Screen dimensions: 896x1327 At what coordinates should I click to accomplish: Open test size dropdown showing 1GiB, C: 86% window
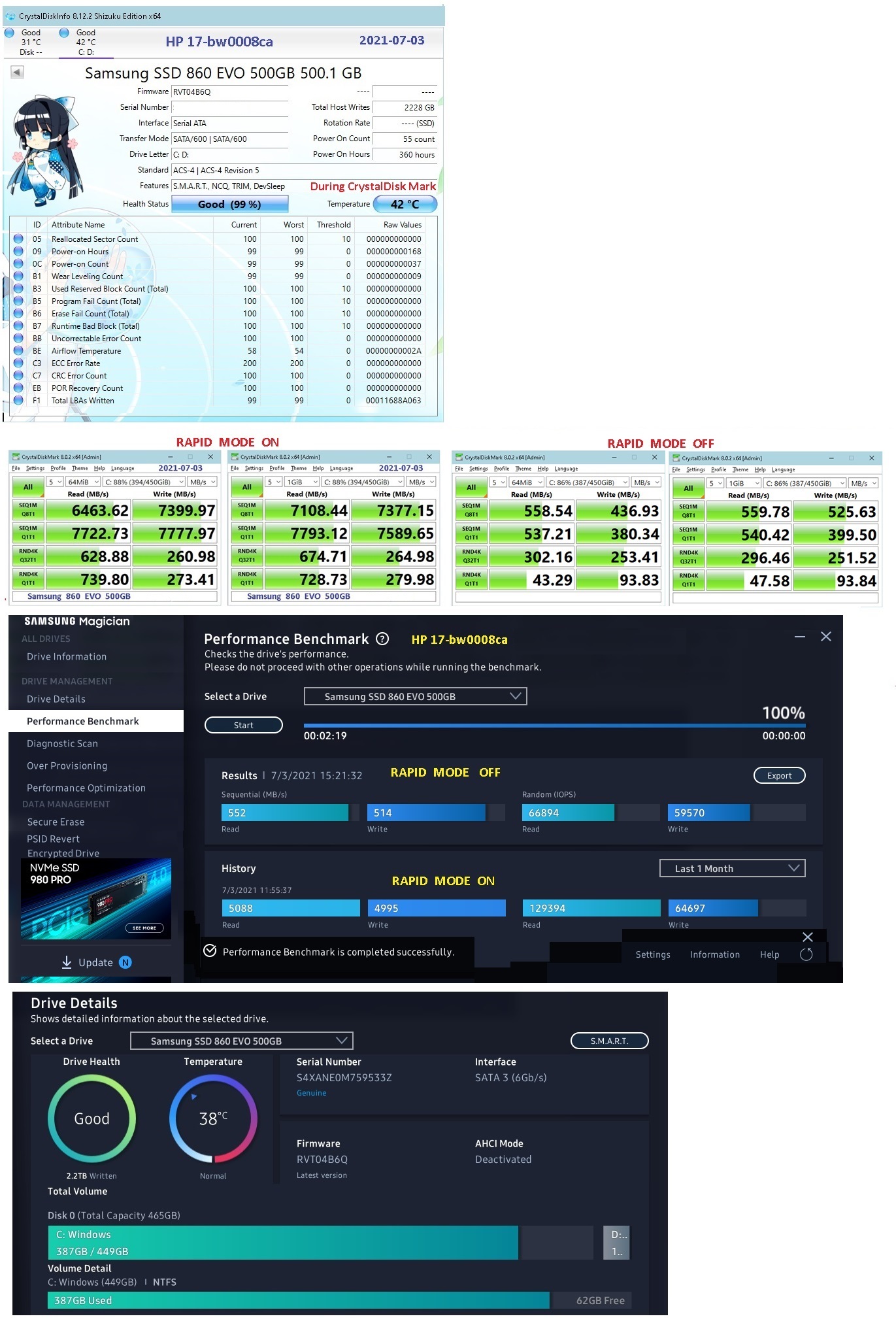[x=744, y=483]
